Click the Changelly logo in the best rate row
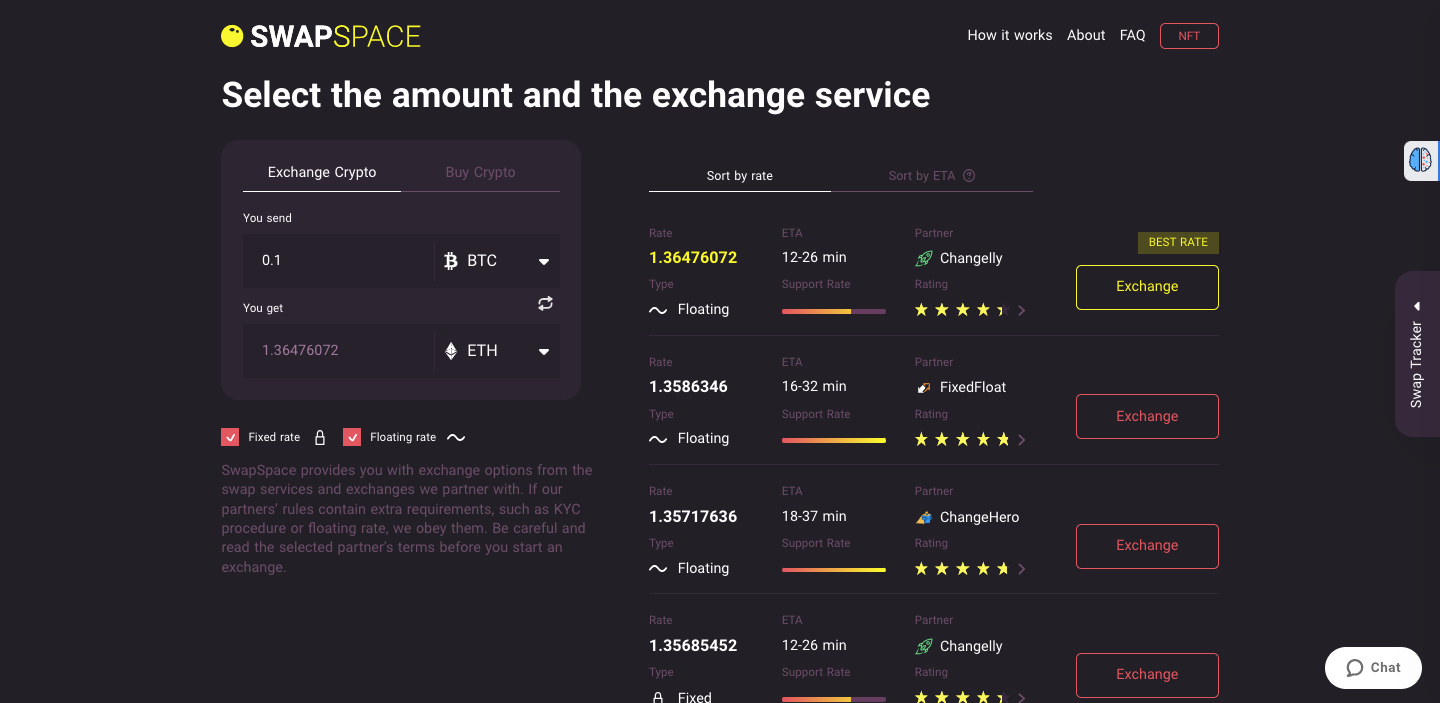Viewport: 1440px width, 703px height. 924,258
